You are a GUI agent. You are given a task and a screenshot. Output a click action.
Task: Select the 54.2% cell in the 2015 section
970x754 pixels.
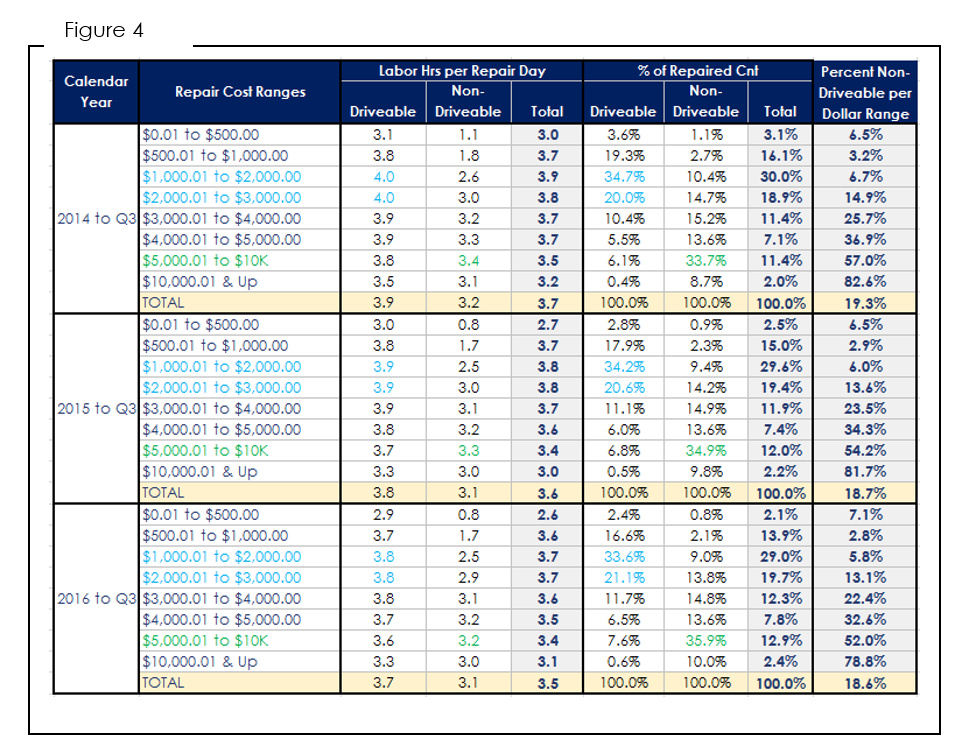coord(865,451)
